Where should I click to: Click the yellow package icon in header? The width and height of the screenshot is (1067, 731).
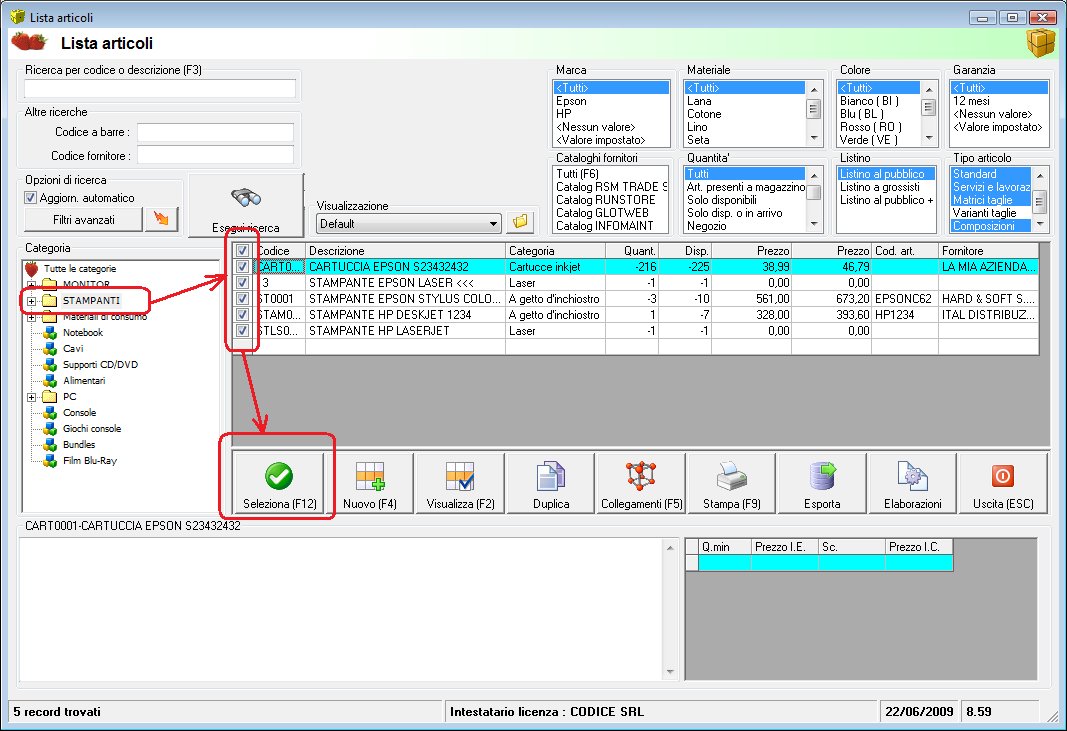[x=1040, y=43]
